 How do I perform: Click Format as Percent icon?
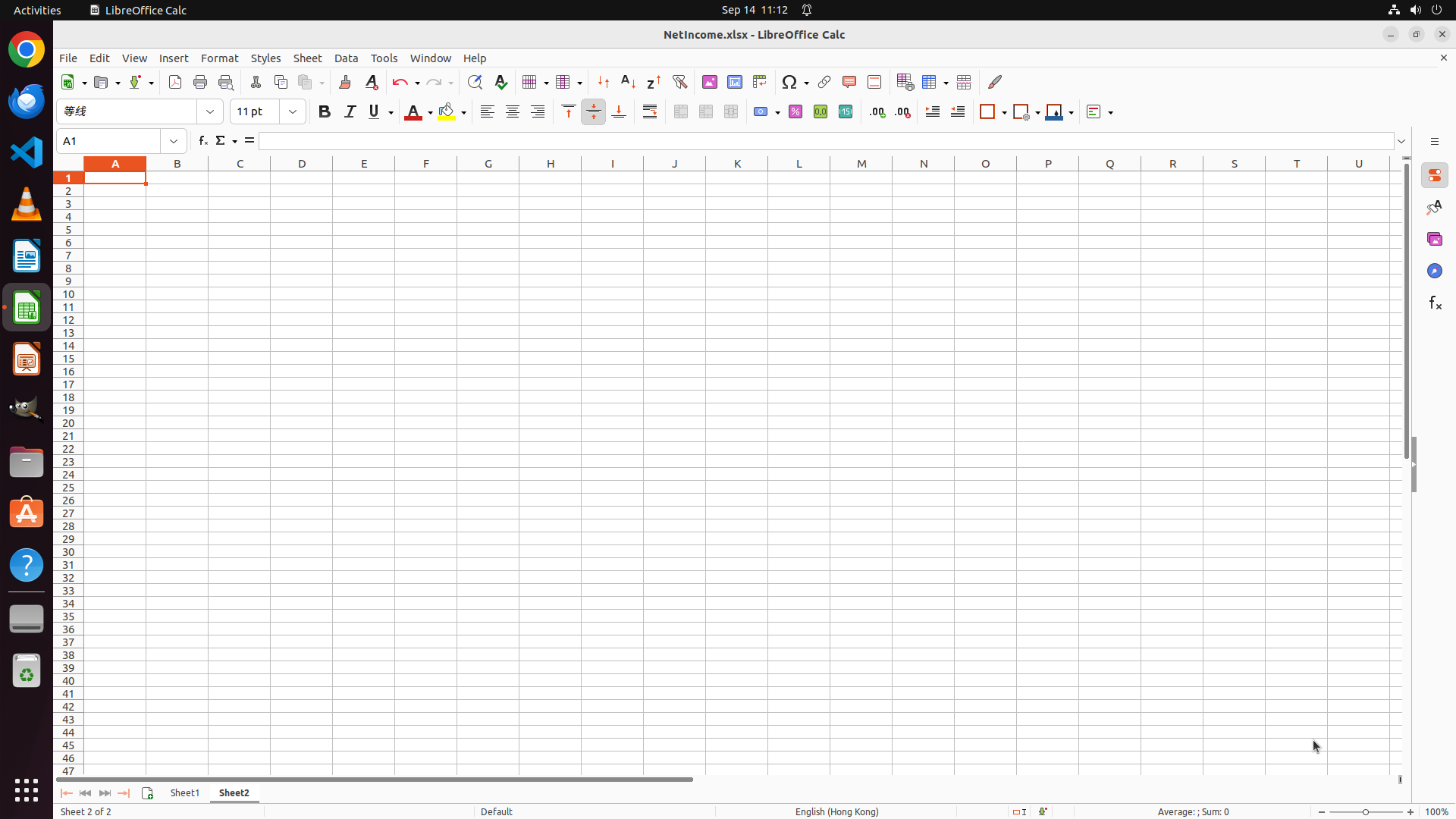coord(795,112)
